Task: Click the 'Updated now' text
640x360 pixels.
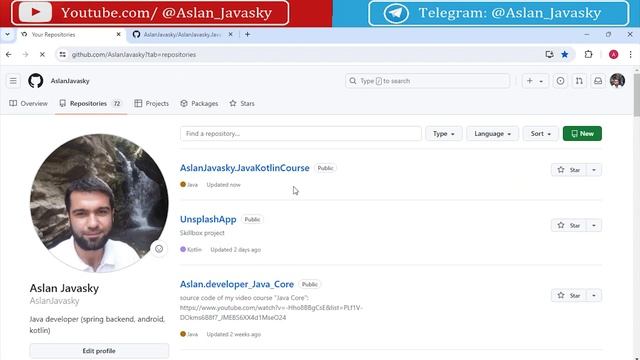Action: 223,184
